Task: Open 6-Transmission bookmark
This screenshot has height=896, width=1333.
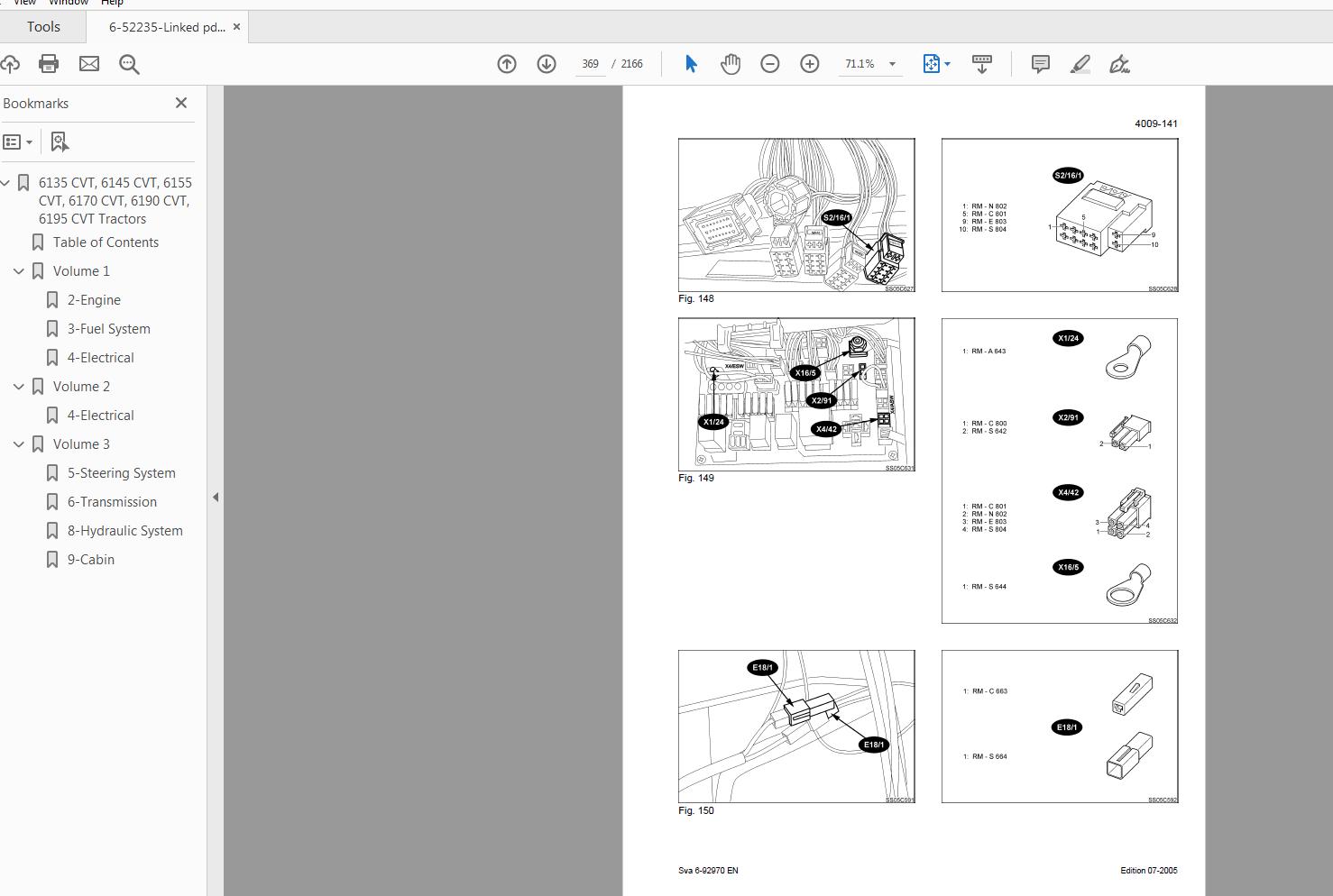Action: click(113, 502)
